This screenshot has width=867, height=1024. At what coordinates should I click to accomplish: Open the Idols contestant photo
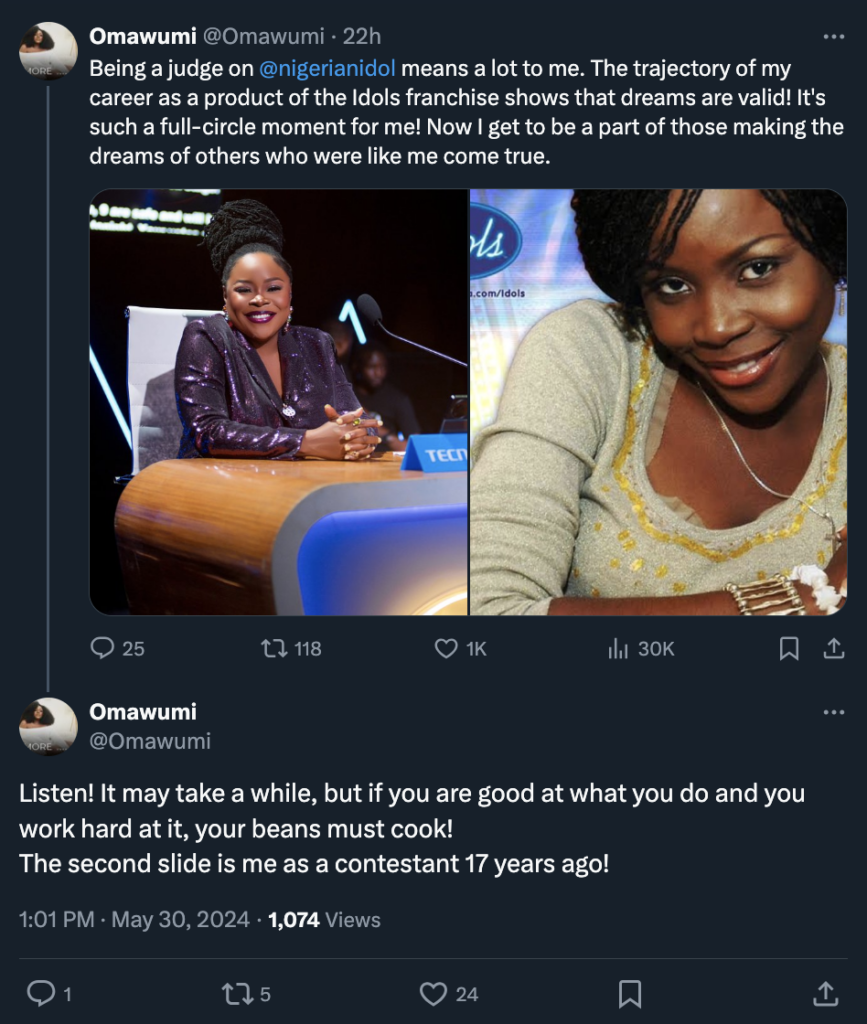click(x=659, y=402)
